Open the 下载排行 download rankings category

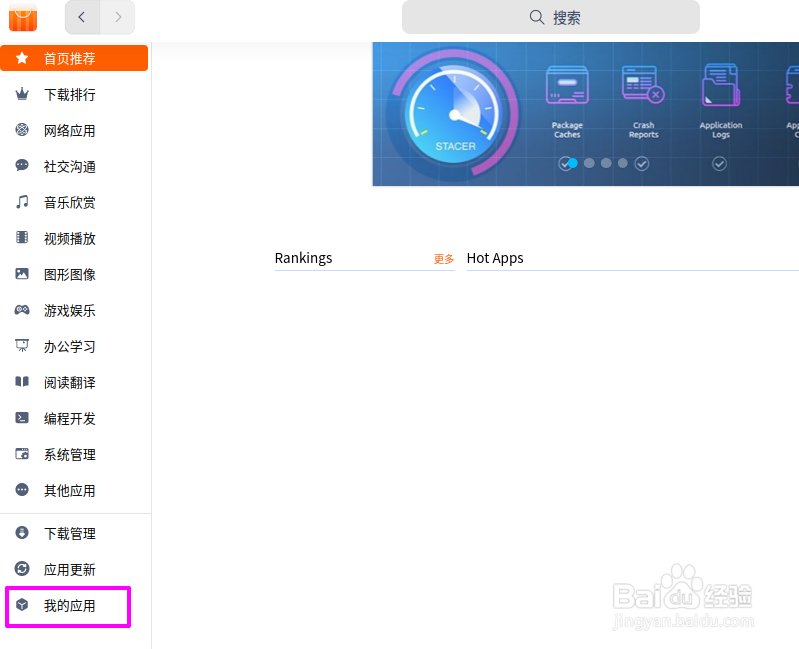(x=74, y=94)
